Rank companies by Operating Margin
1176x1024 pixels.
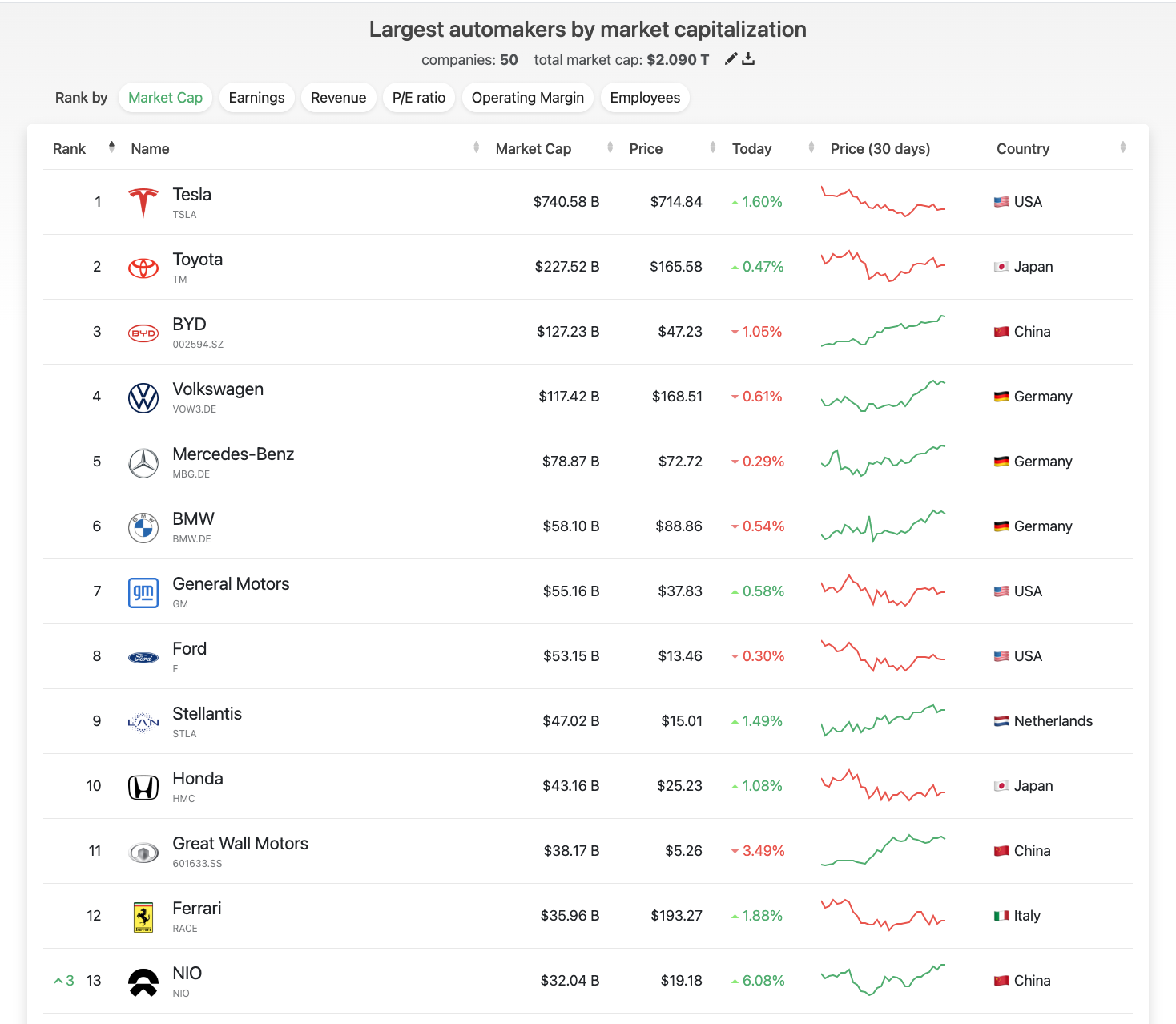(x=527, y=98)
